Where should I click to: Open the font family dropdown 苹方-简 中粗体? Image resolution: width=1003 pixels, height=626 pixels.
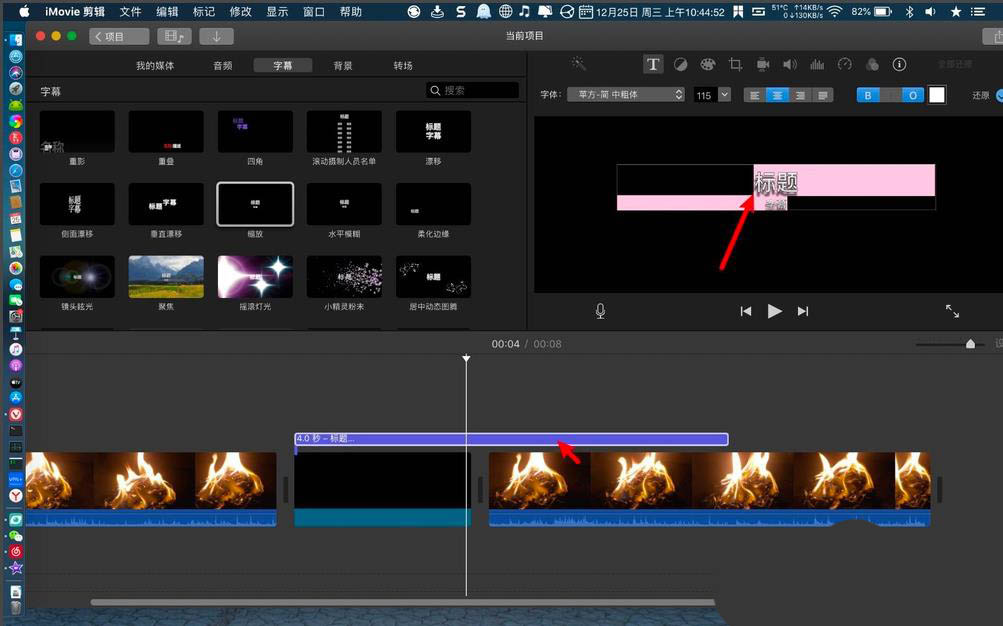pos(626,95)
